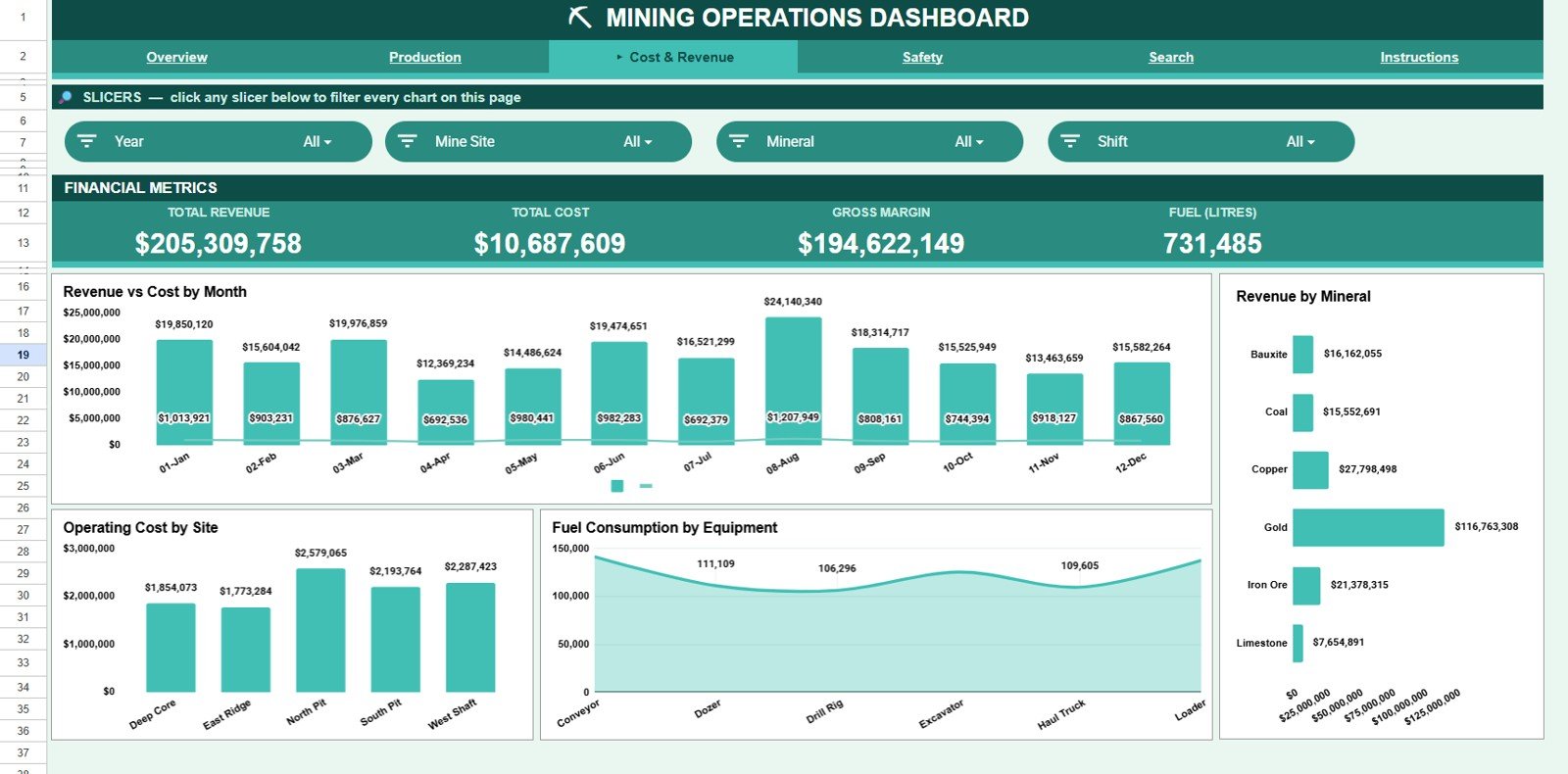Open the Safety tab

922,57
